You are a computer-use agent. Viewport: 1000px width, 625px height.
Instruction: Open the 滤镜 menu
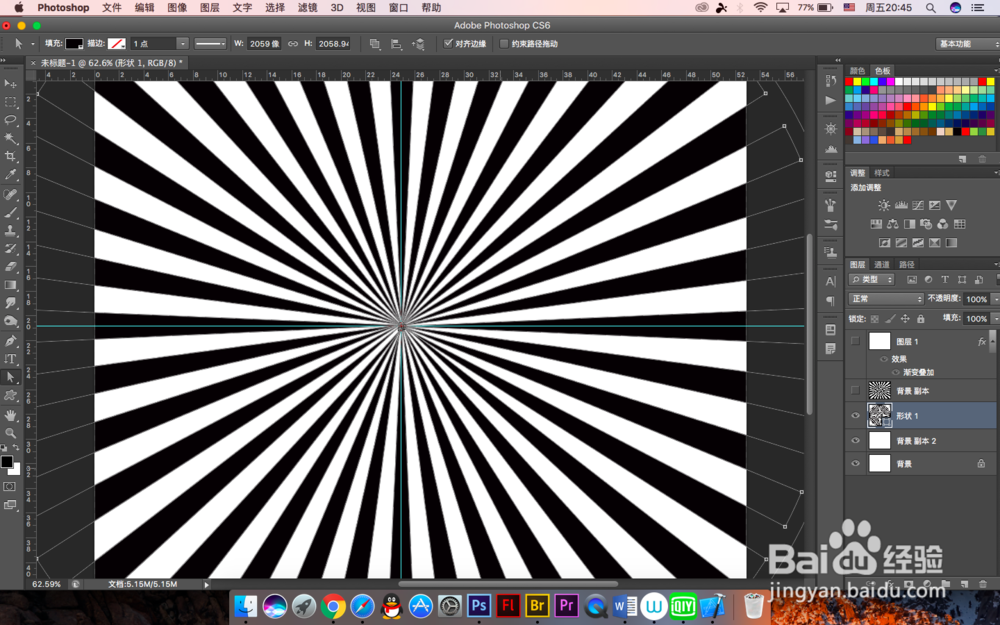click(307, 8)
